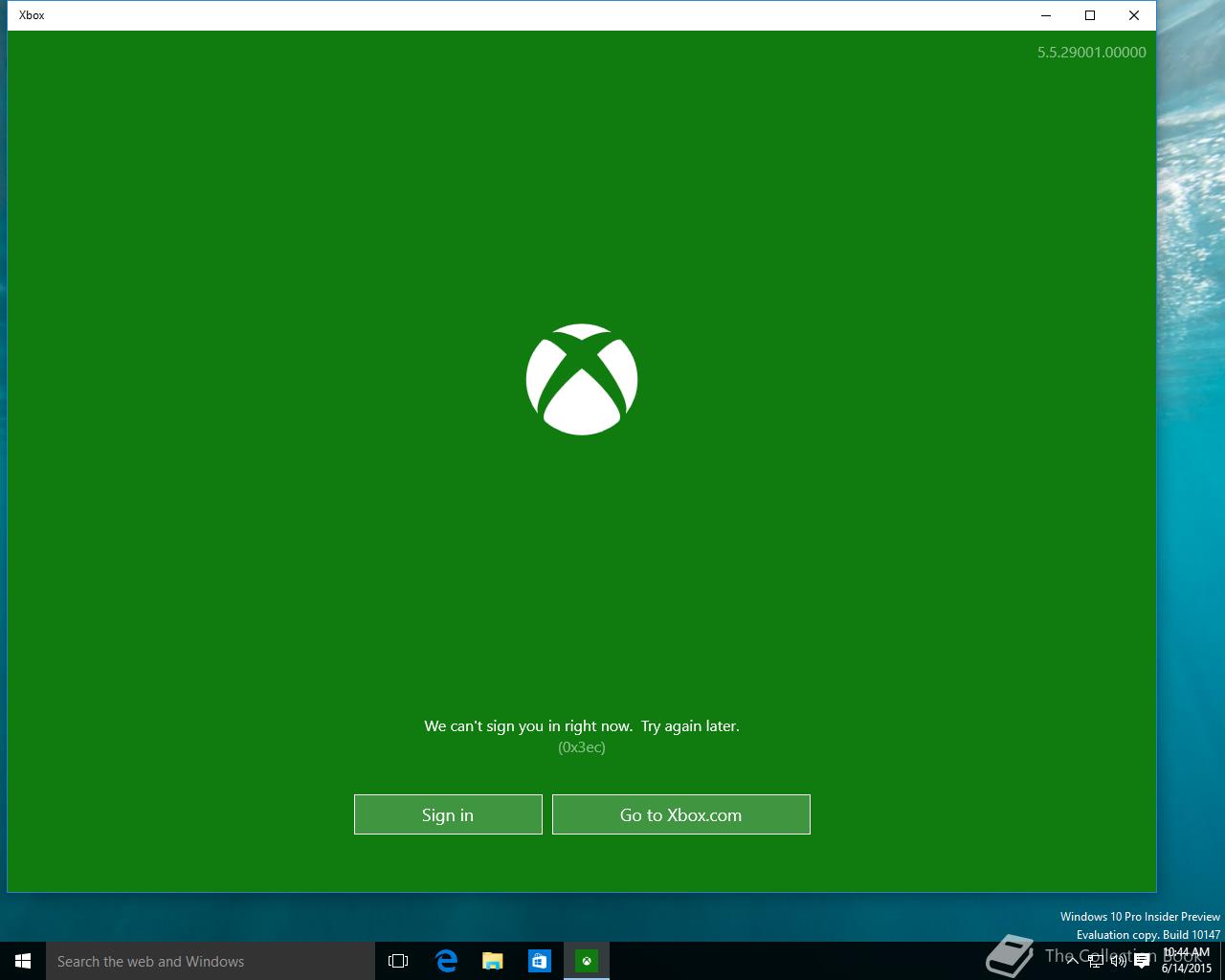Open the volume control in system tray
The width and height of the screenshot is (1225, 980).
pyautogui.click(x=1118, y=961)
